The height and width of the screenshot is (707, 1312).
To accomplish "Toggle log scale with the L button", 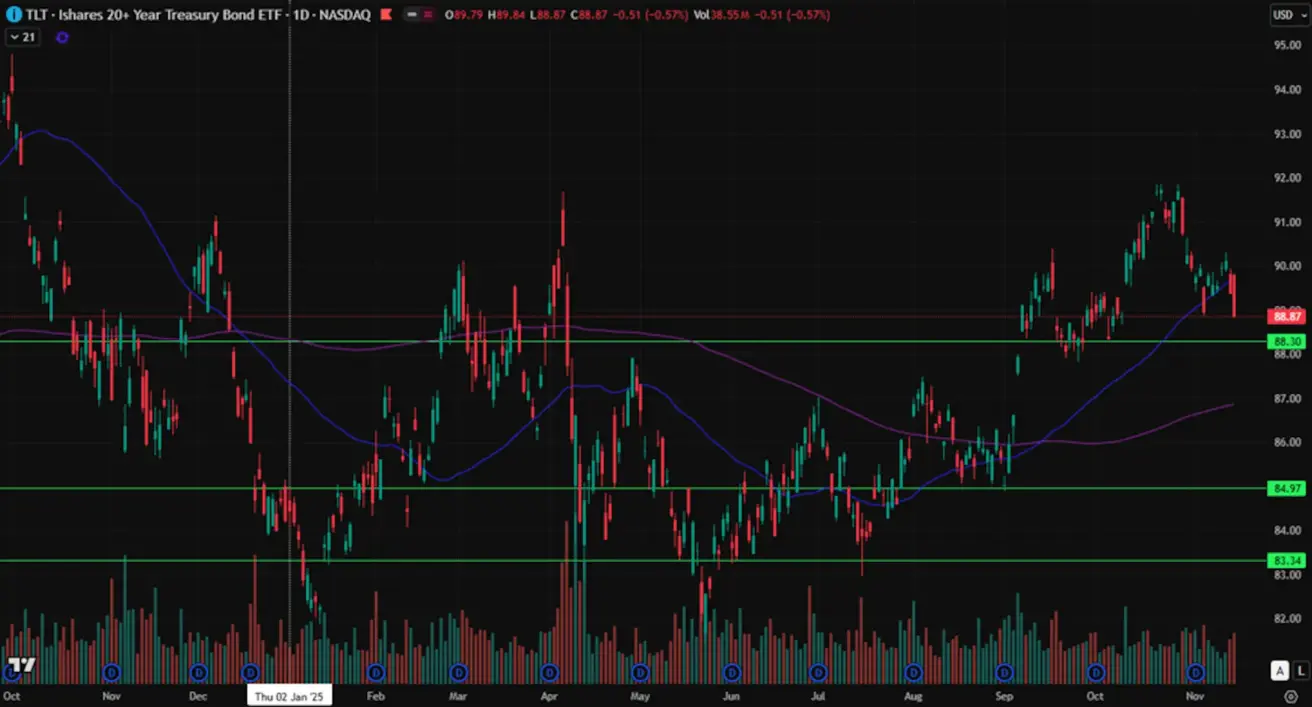I will tap(1300, 671).
